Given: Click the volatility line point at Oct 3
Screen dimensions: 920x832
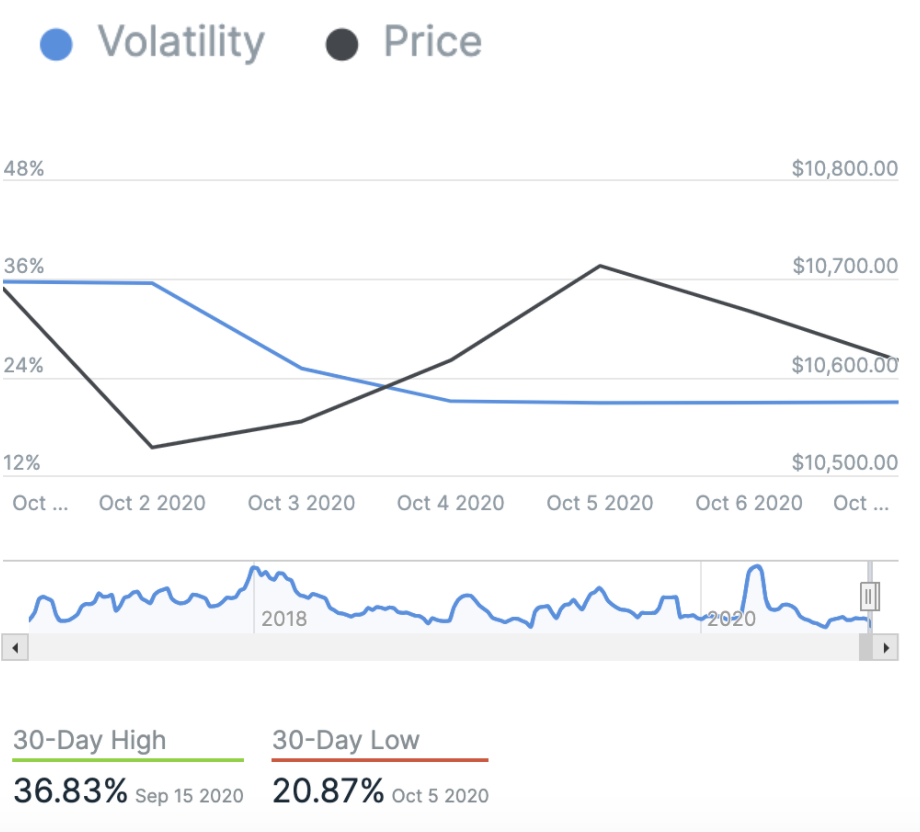Looking at the screenshot, I should [301, 368].
